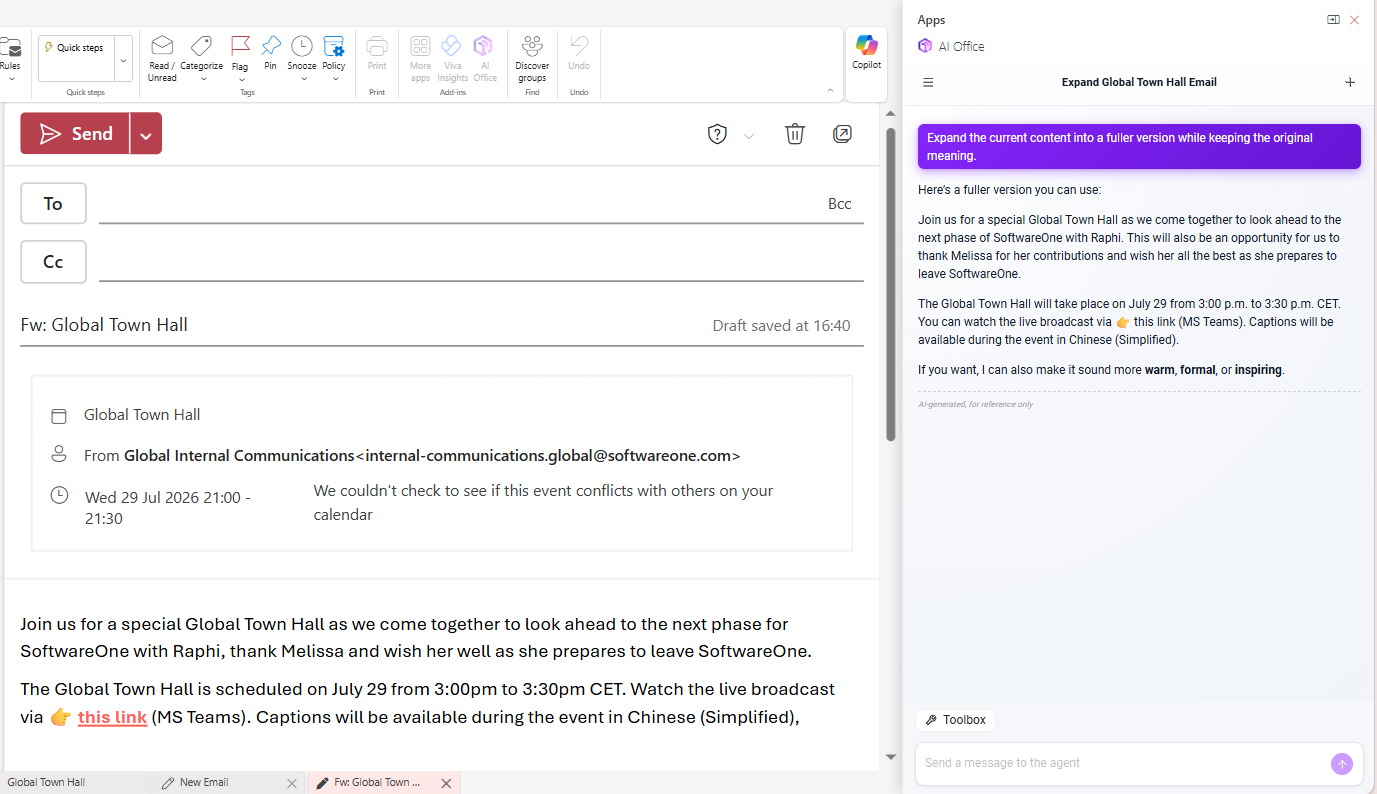Discard the draft with the trash icon
This screenshot has height=794, width=1377.
click(x=795, y=134)
